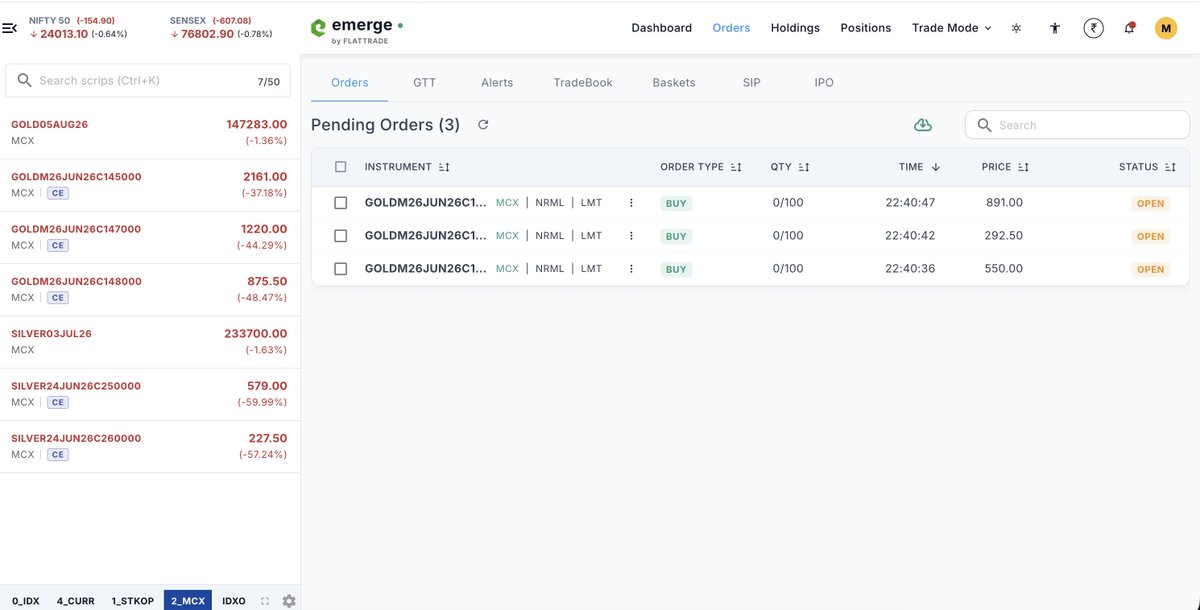Viewport: 1200px width, 610px height.
Task: Refresh pending orders list
Action: (483, 125)
